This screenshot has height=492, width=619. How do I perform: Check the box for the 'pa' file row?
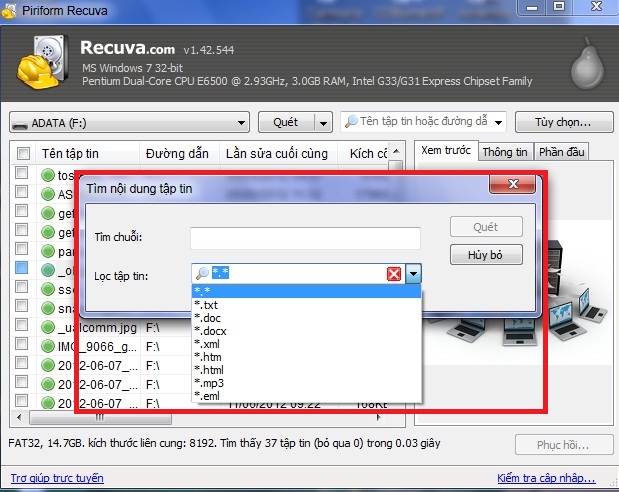click(22, 248)
